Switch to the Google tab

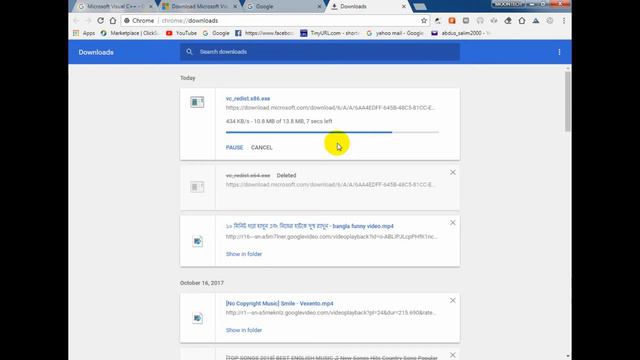coord(284,7)
